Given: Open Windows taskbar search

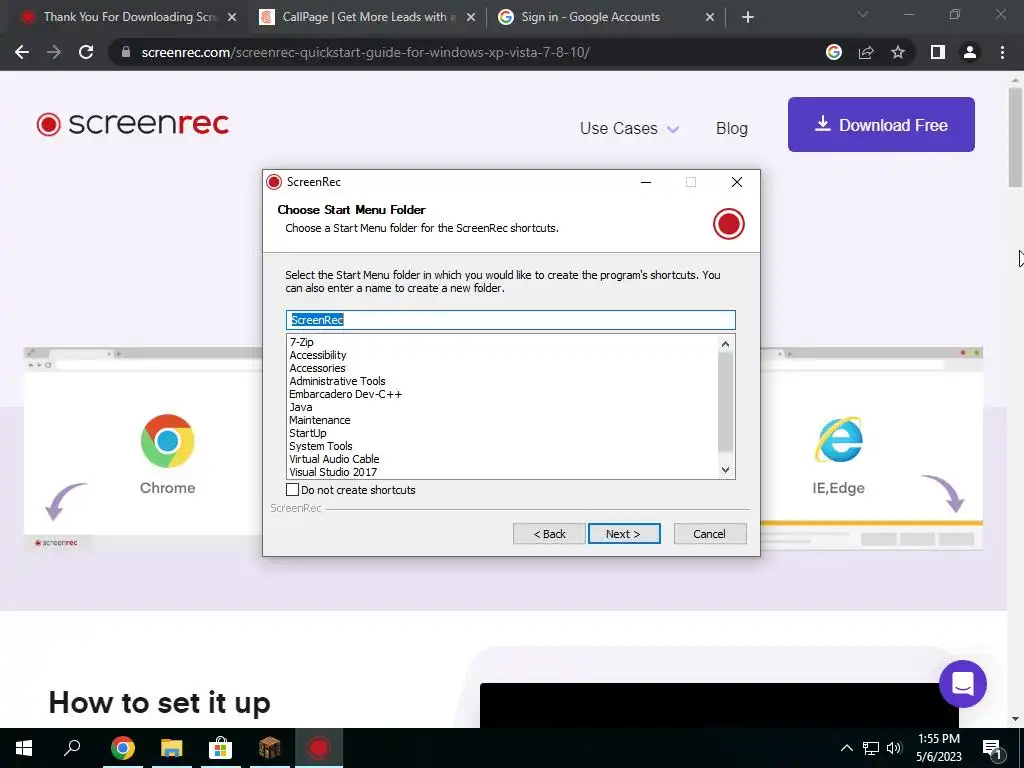Looking at the screenshot, I should tap(72, 748).
